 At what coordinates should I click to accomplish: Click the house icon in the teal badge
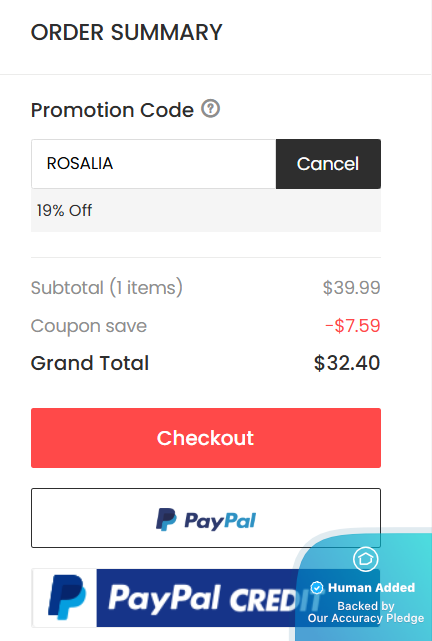[365, 559]
